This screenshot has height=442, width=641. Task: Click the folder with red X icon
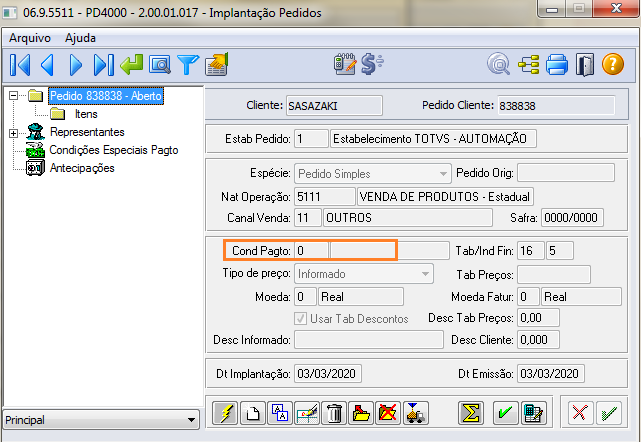coord(388,413)
